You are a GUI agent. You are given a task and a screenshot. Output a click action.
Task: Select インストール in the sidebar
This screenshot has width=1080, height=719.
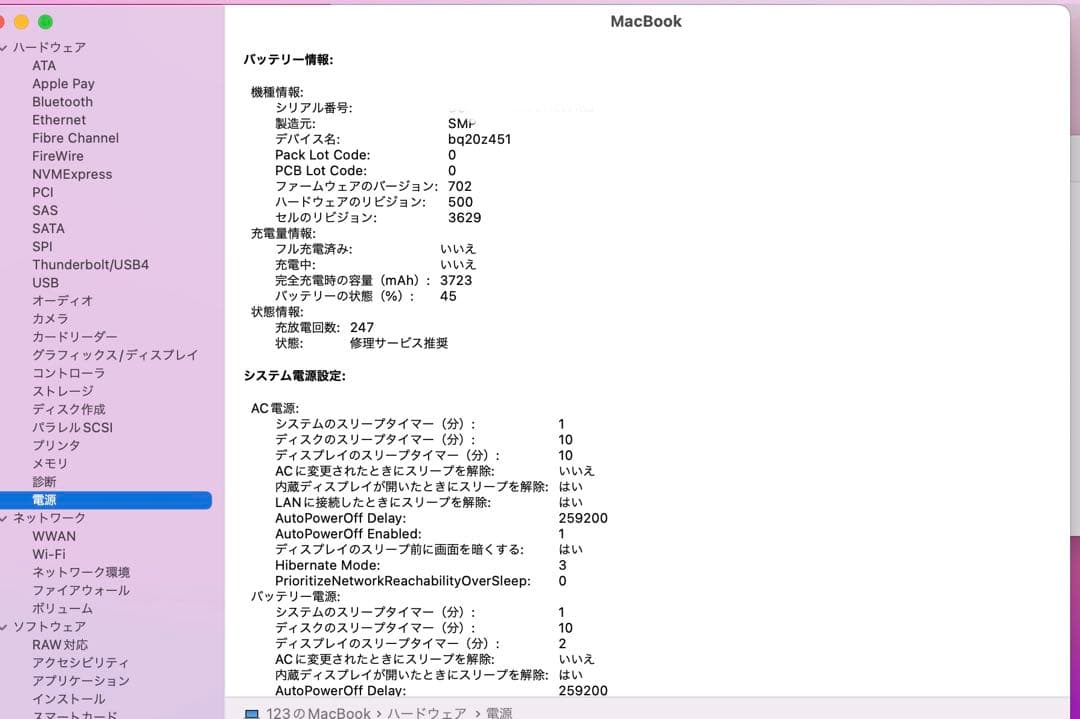coord(68,698)
